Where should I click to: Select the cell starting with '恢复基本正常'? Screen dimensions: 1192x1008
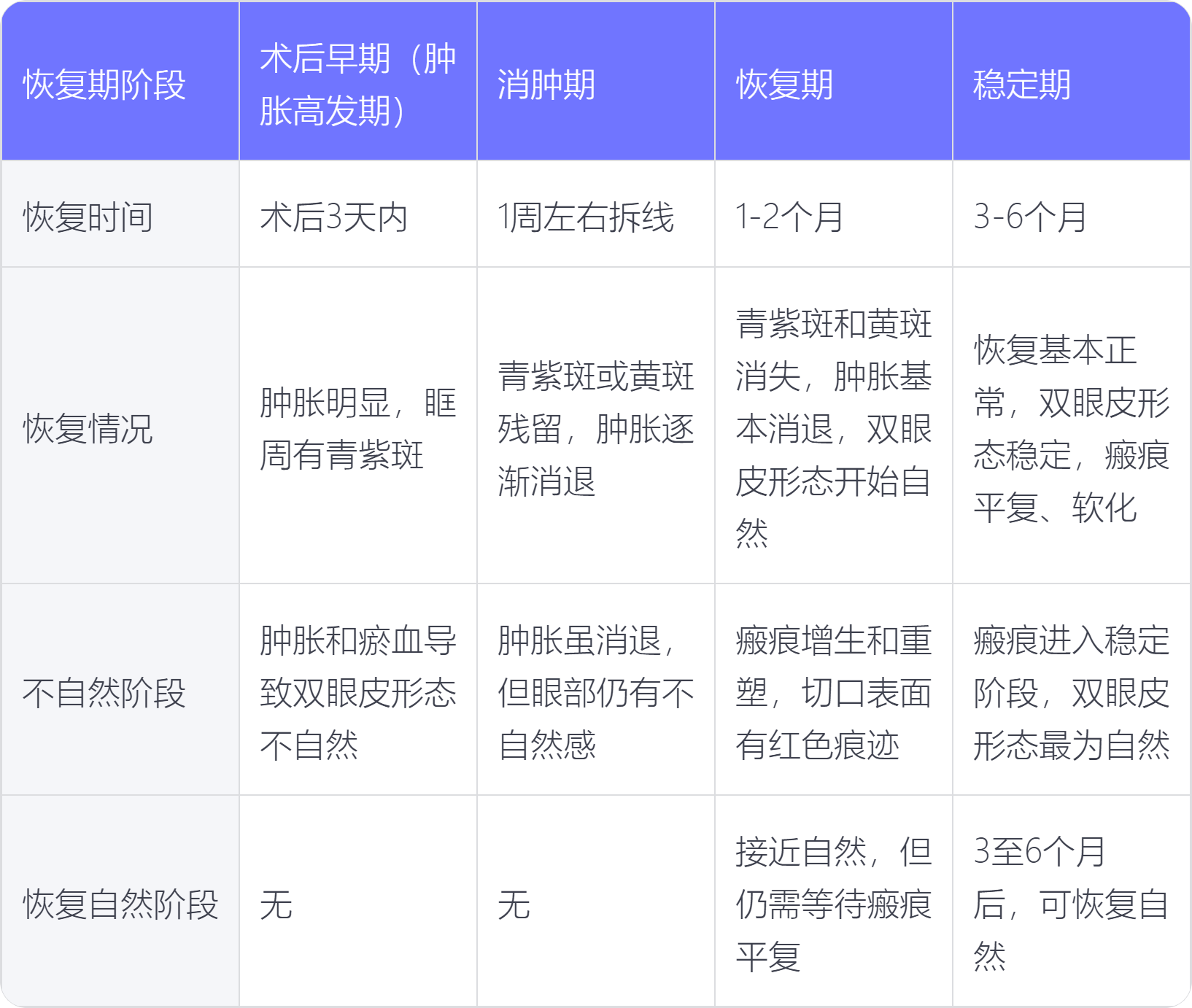1071,428
